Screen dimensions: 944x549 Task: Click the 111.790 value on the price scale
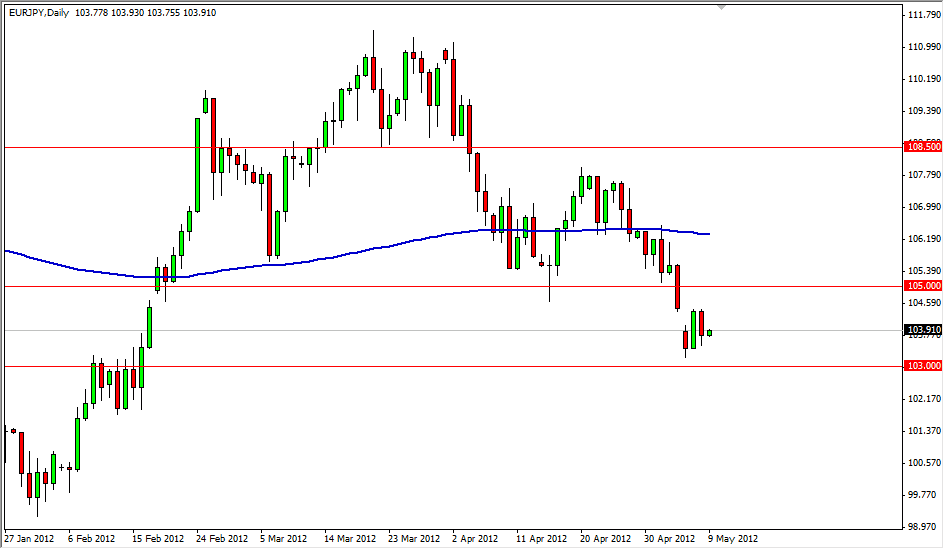pos(921,15)
